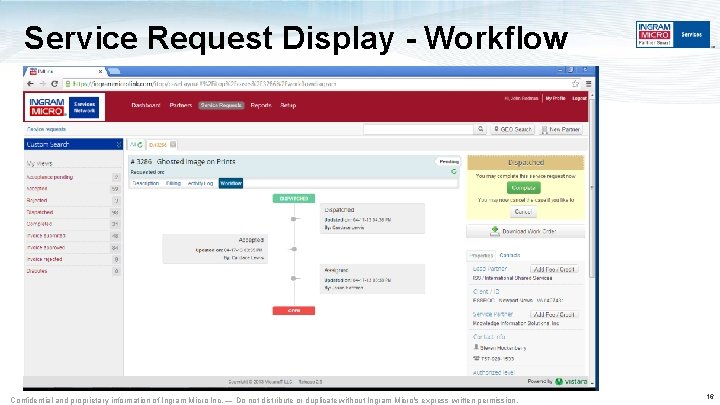Click the green Complete button
720x405 pixels.
click(523, 188)
